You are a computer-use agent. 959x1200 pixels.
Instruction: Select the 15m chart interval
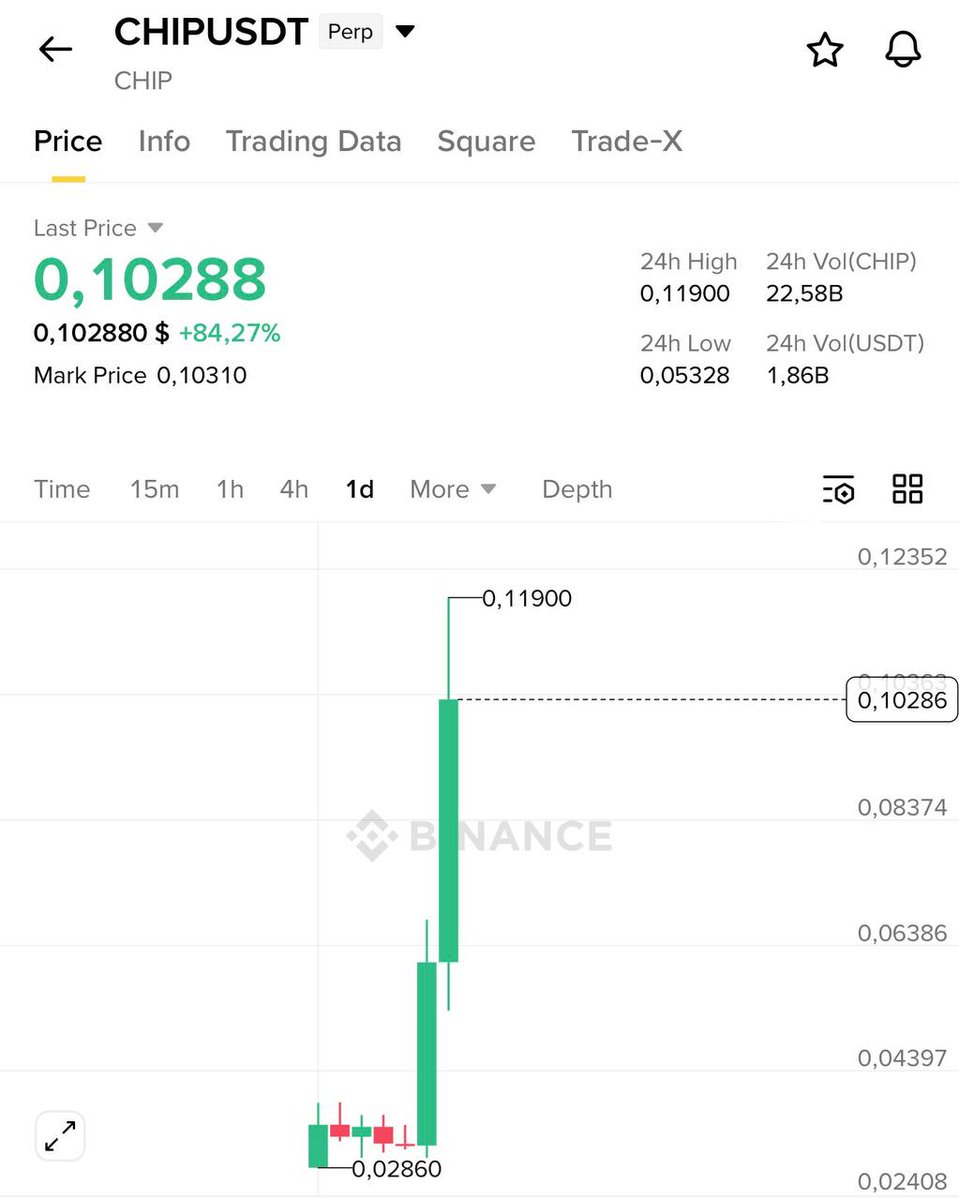click(x=154, y=489)
